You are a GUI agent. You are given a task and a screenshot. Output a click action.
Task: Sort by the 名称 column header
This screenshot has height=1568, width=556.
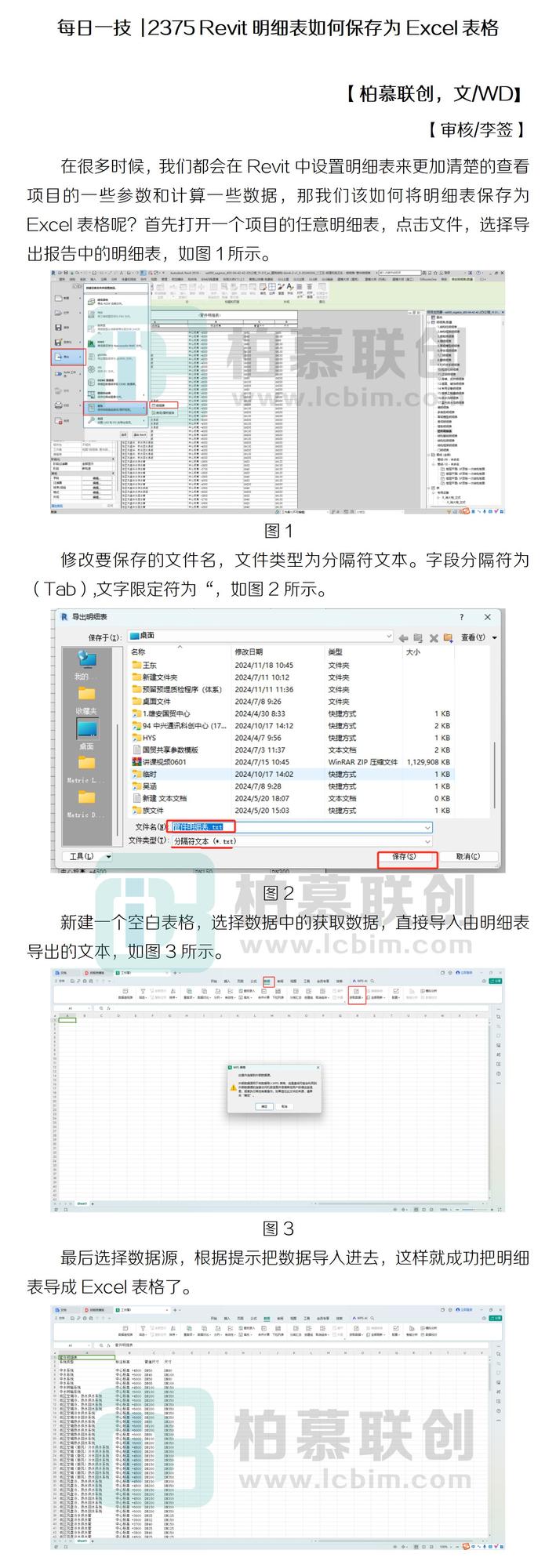click(180, 652)
